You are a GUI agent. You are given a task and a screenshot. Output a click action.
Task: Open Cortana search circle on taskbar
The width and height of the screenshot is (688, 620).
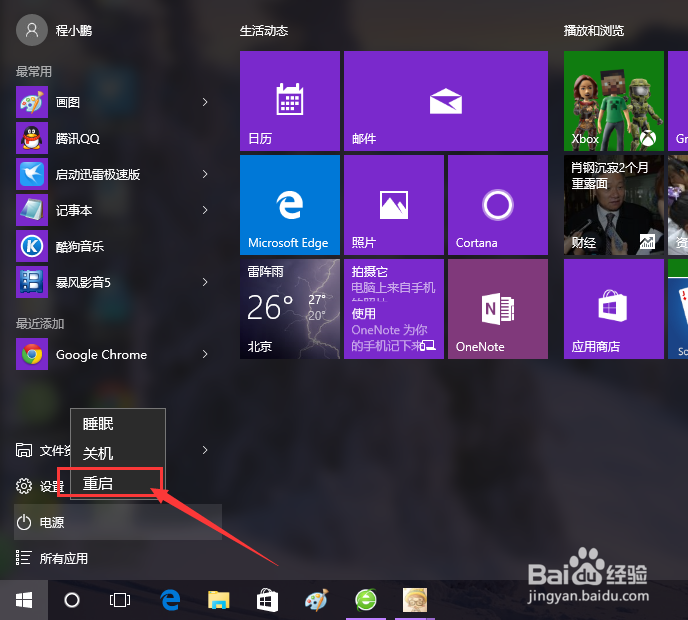[x=72, y=600]
